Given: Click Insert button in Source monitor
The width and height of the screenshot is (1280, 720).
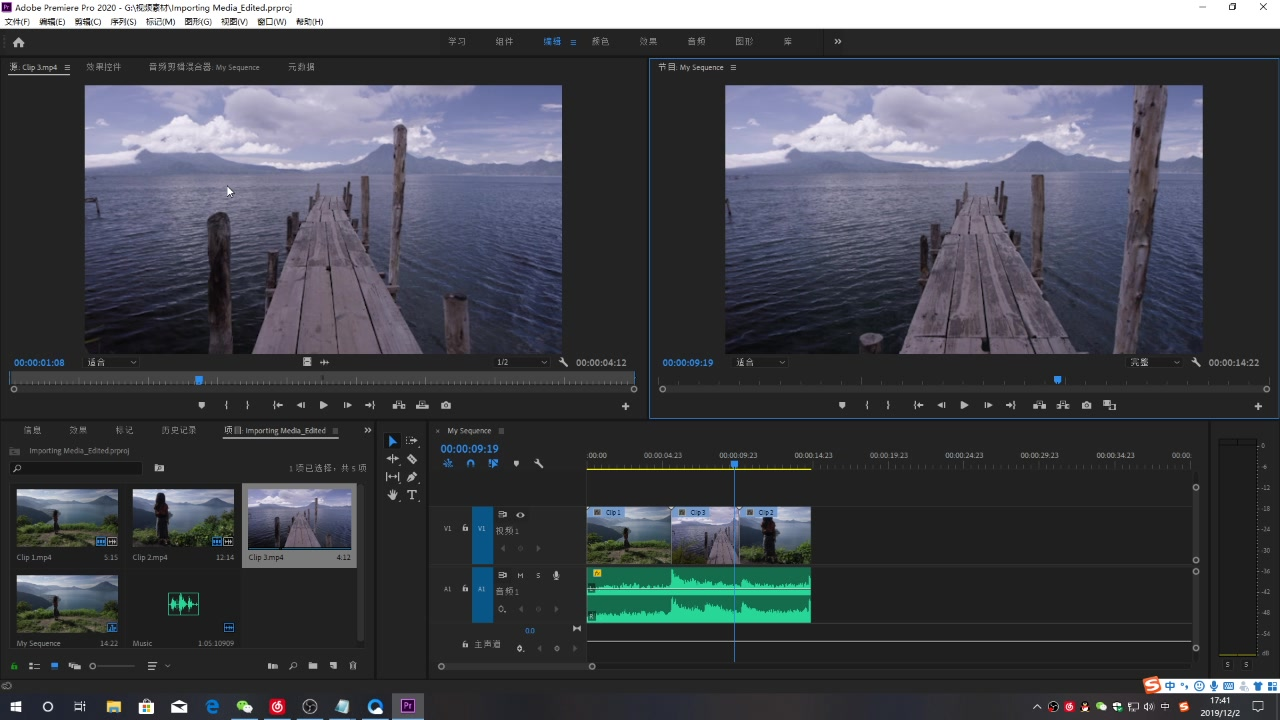Looking at the screenshot, I should click(x=399, y=405).
